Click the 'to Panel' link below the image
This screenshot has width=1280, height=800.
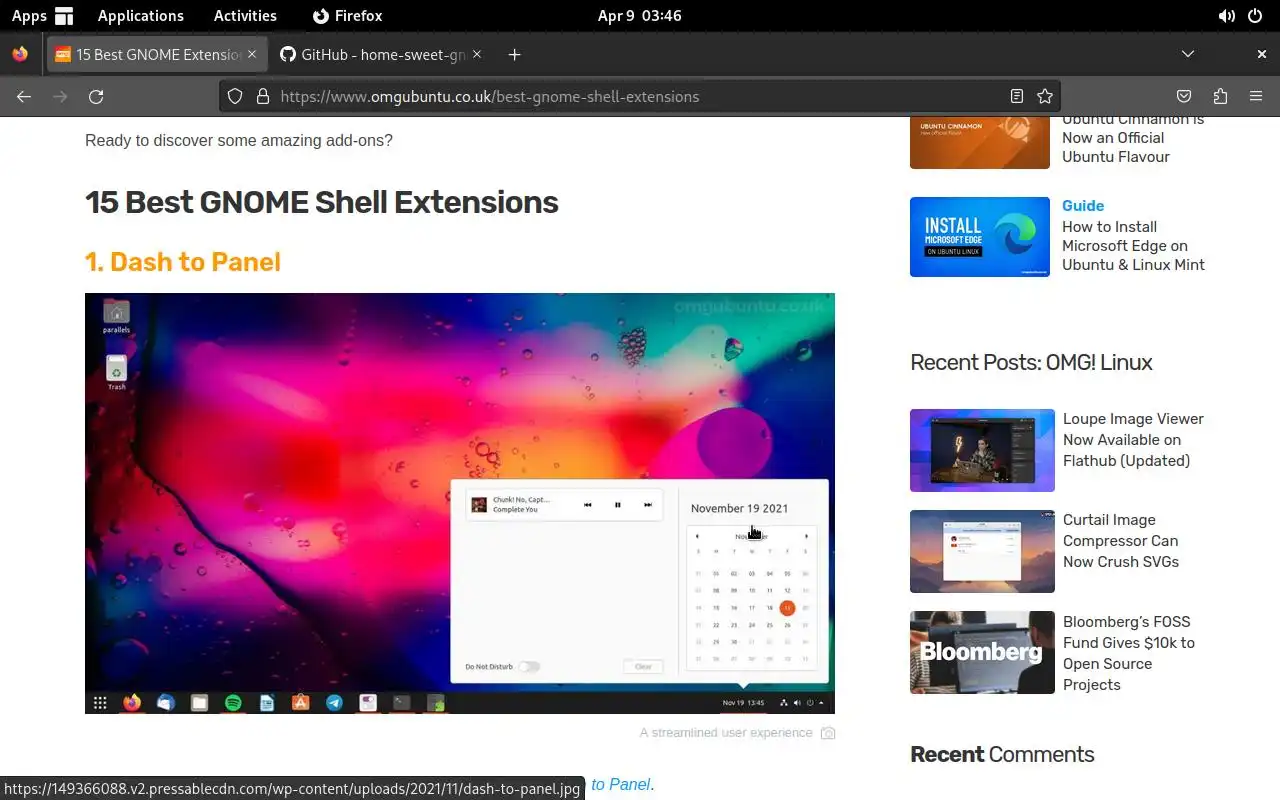tap(621, 785)
